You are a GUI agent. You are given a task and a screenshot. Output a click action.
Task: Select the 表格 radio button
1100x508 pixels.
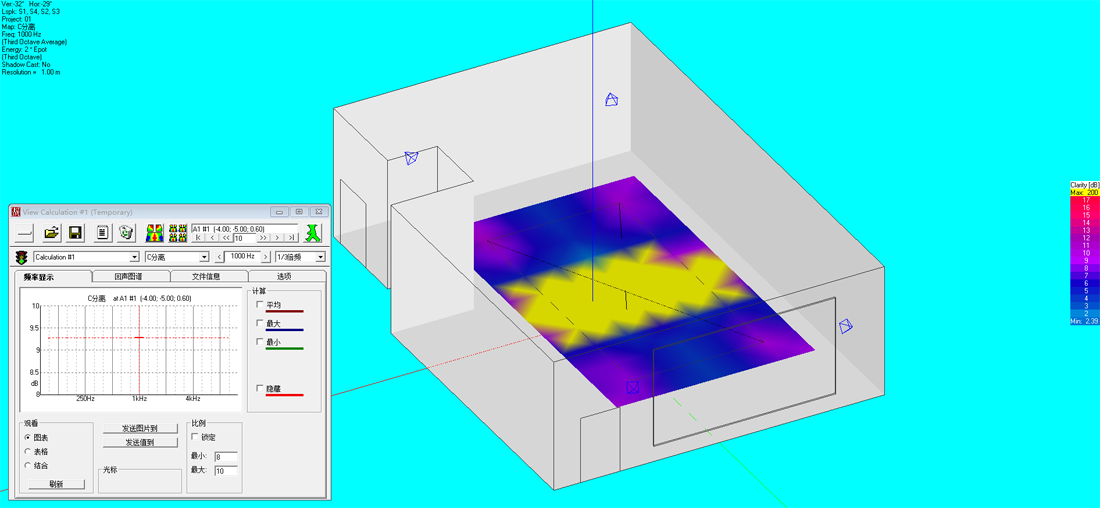pos(27,451)
